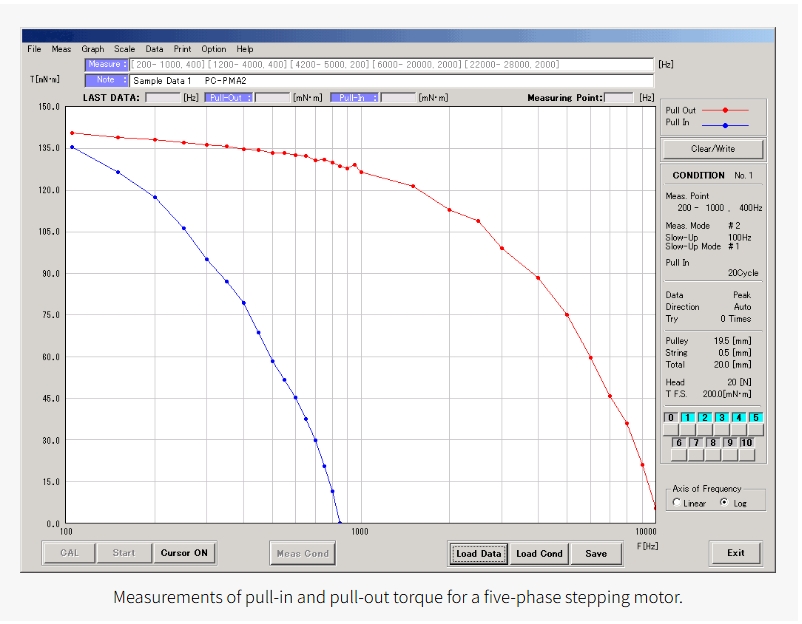Image resolution: width=802 pixels, height=624 pixels.
Task: Click the Pull-Out label button
Action: tap(228, 98)
